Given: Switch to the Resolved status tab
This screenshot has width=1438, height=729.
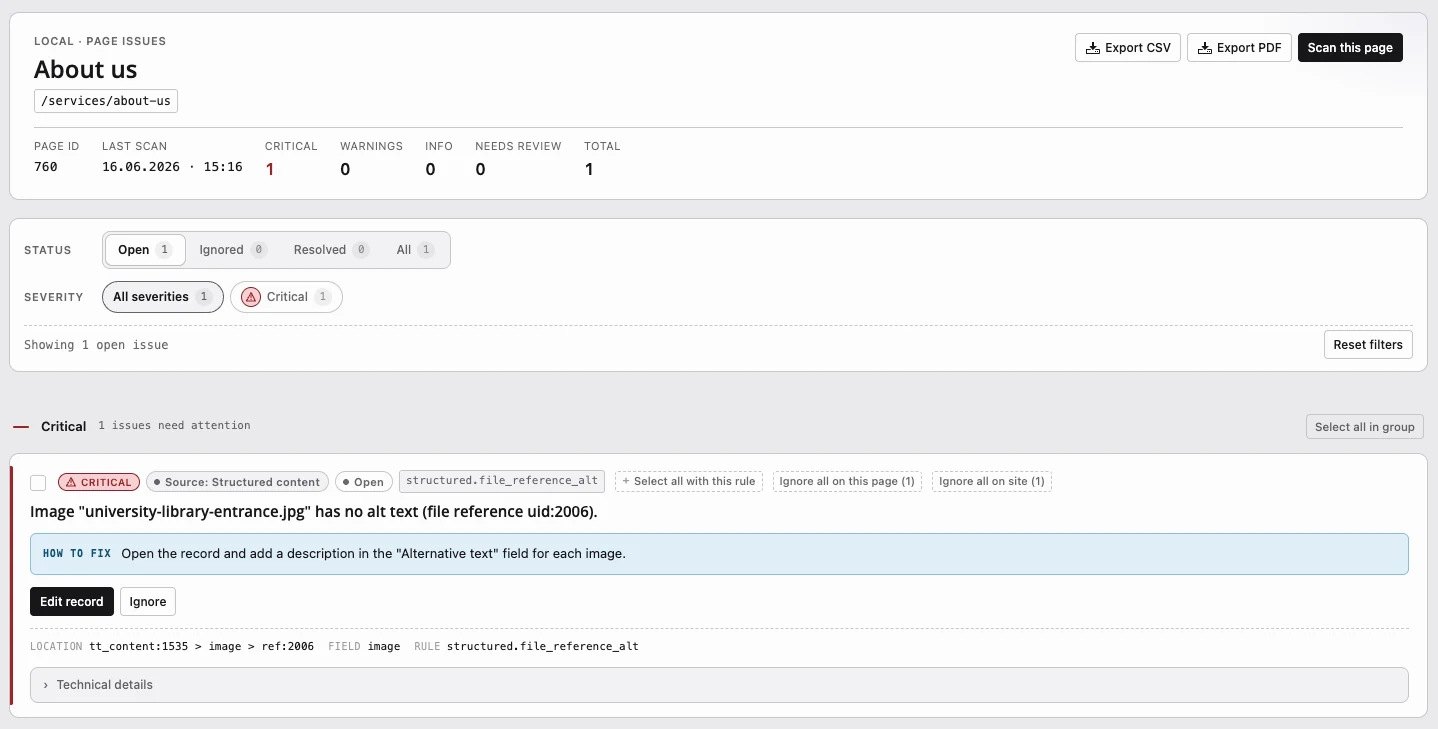Looking at the screenshot, I should (x=331, y=250).
